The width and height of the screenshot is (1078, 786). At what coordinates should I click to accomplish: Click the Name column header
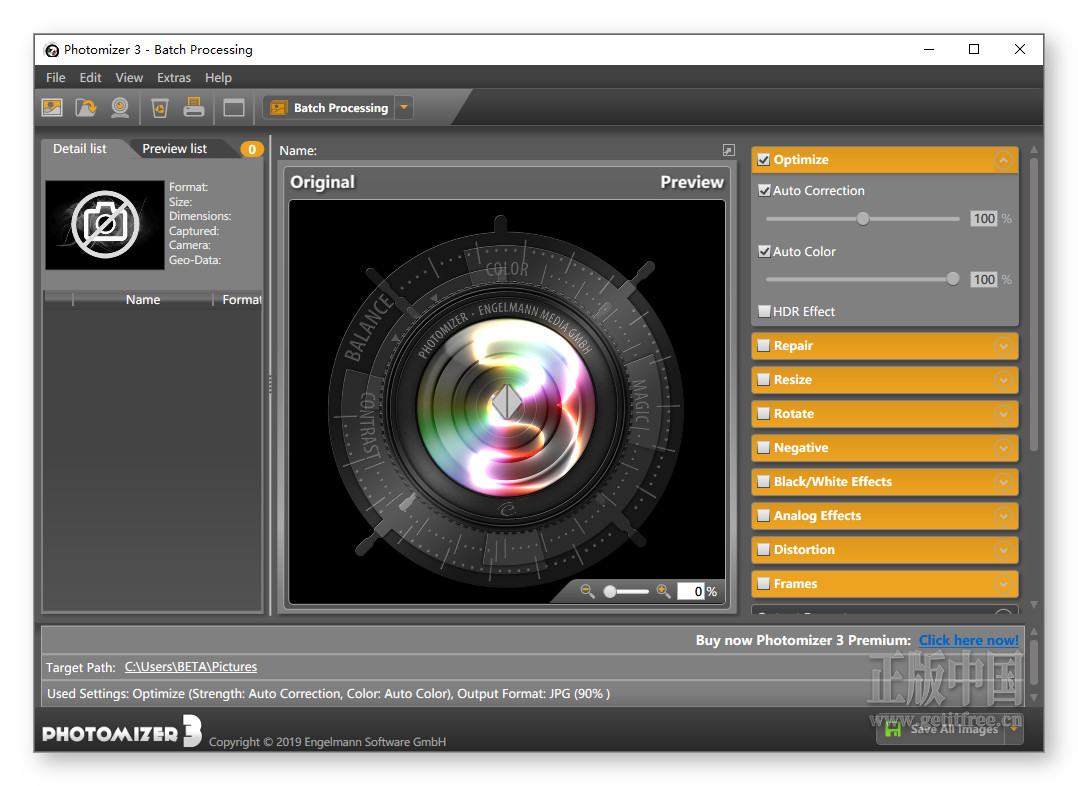point(143,300)
